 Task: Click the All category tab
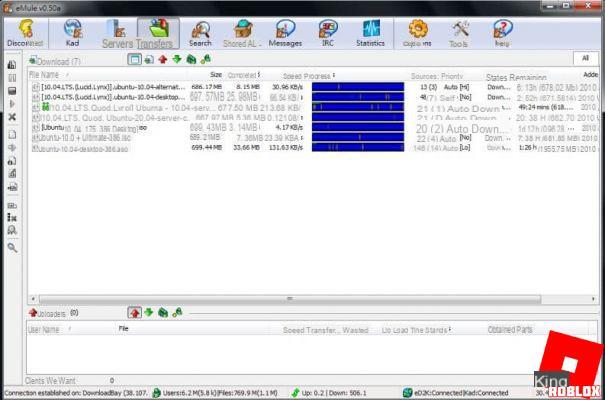click(585, 58)
